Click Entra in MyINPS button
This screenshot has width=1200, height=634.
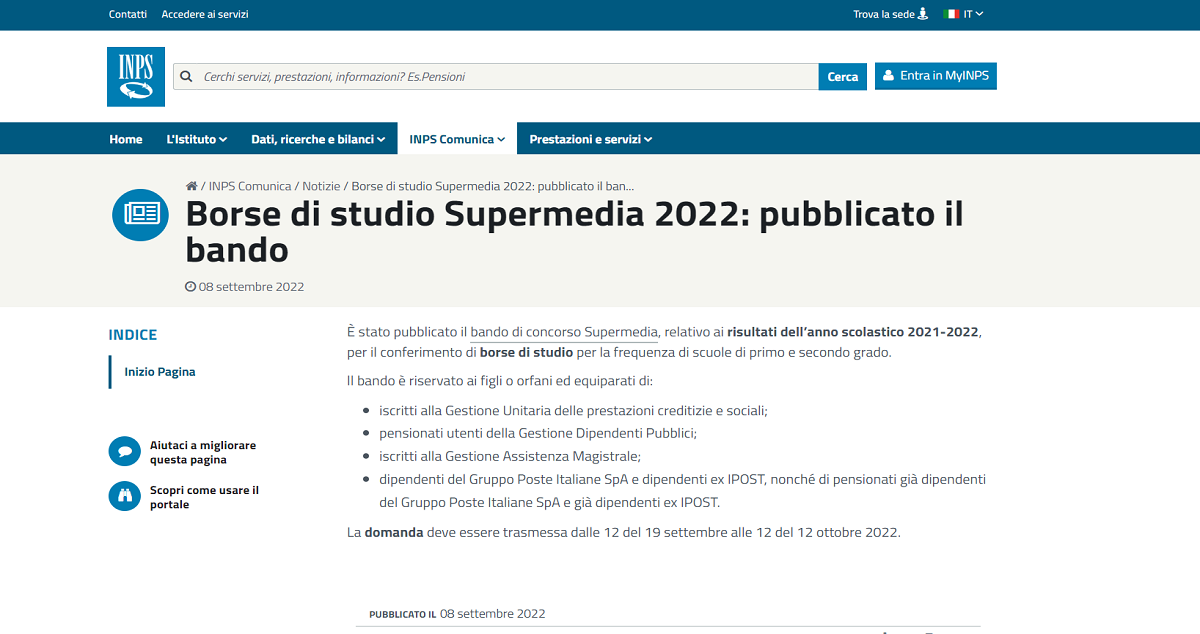[936, 76]
